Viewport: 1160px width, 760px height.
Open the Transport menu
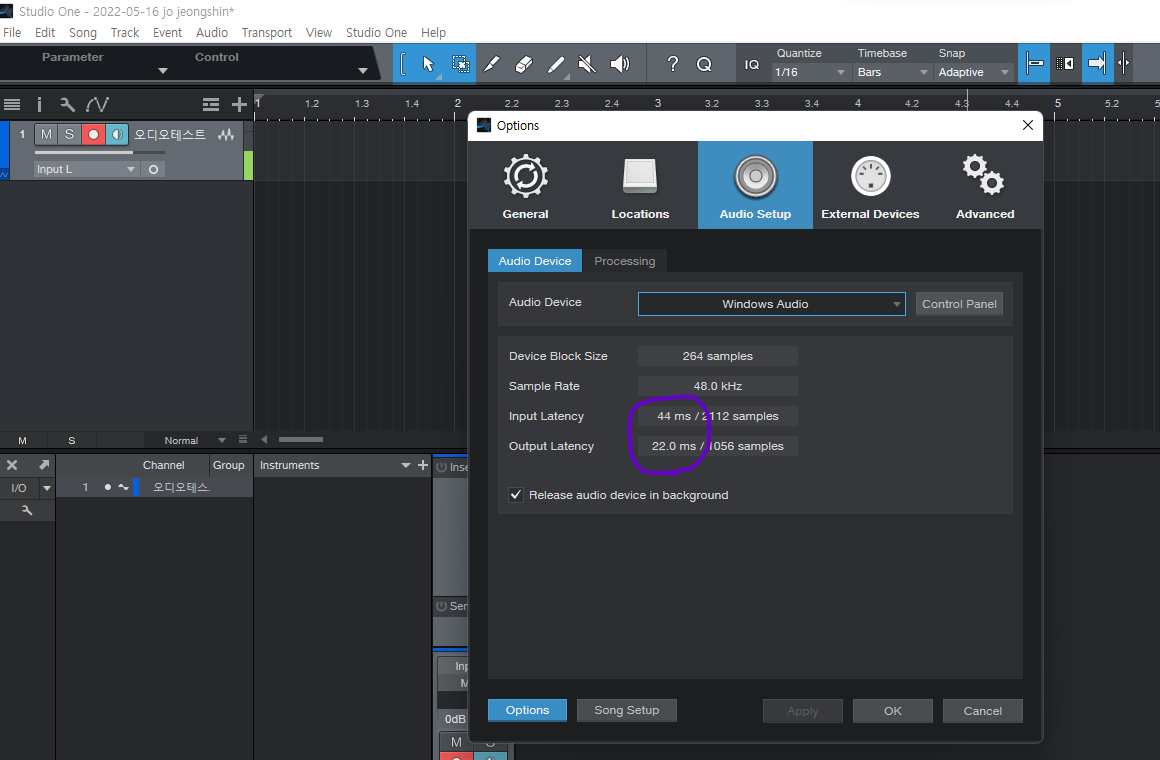pos(266,33)
